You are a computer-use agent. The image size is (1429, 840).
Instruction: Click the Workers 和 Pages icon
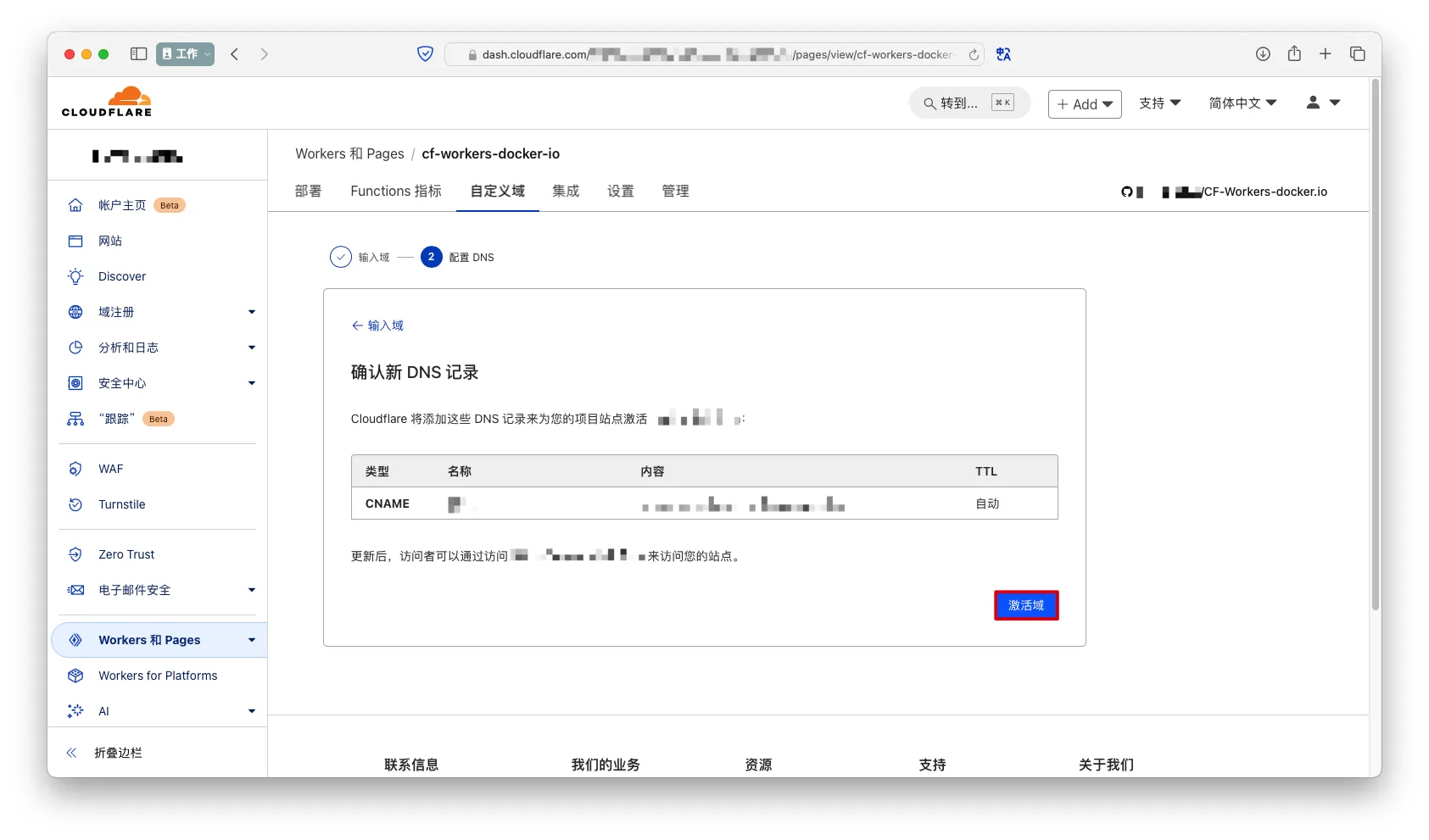coord(75,640)
